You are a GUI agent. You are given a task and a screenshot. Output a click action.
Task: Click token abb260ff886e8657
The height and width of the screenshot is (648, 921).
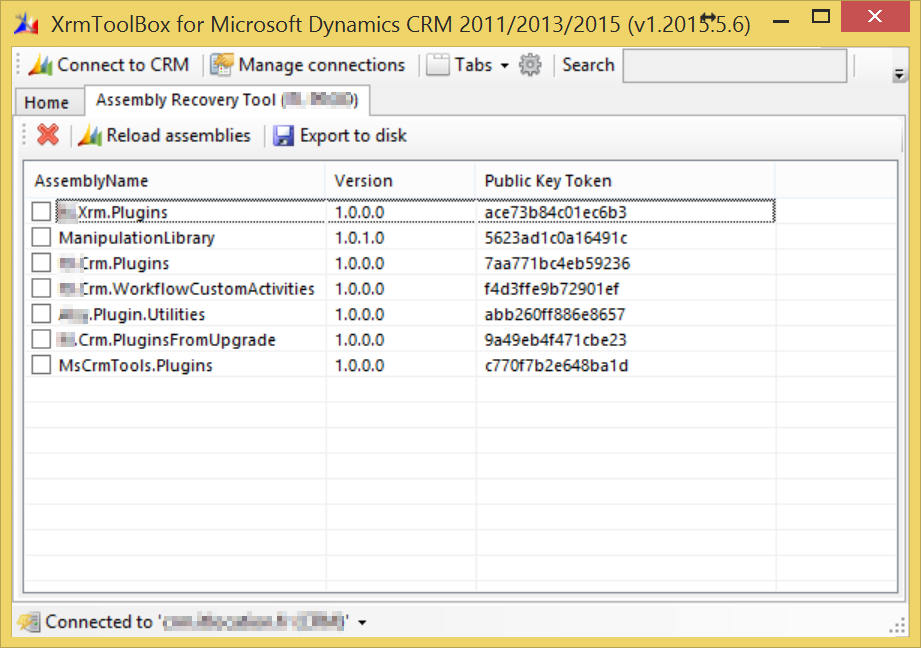(554, 314)
